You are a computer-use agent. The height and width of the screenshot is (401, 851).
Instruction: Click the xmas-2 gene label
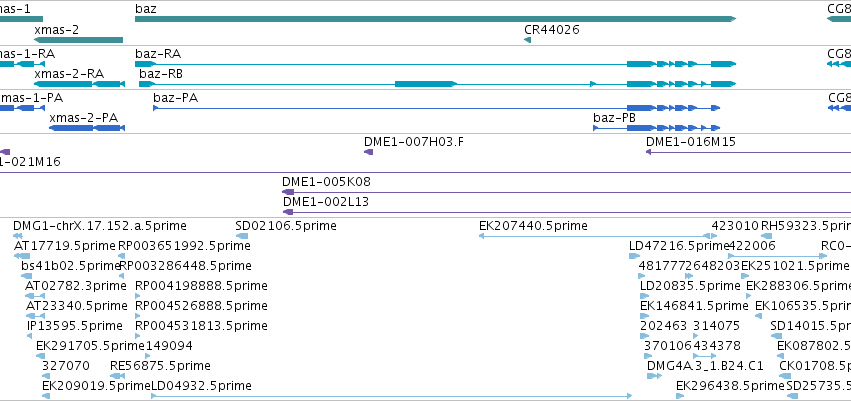tap(56, 29)
